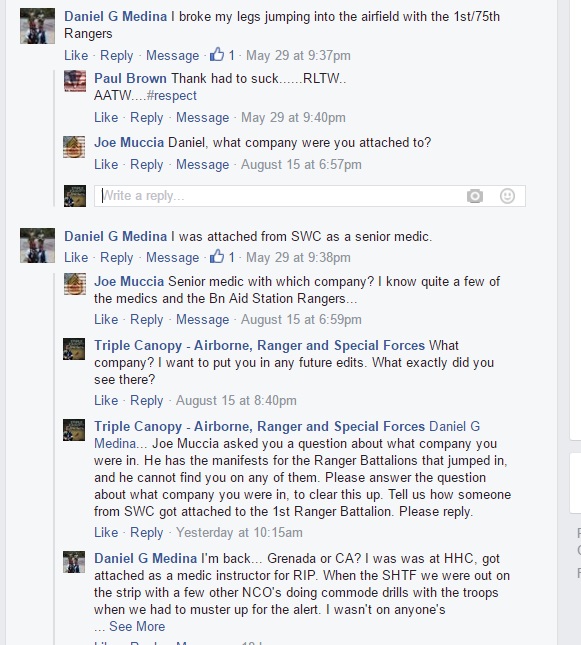Click thumbs-up count on broken legs comment
This screenshot has height=645, width=581.
[222, 55]
